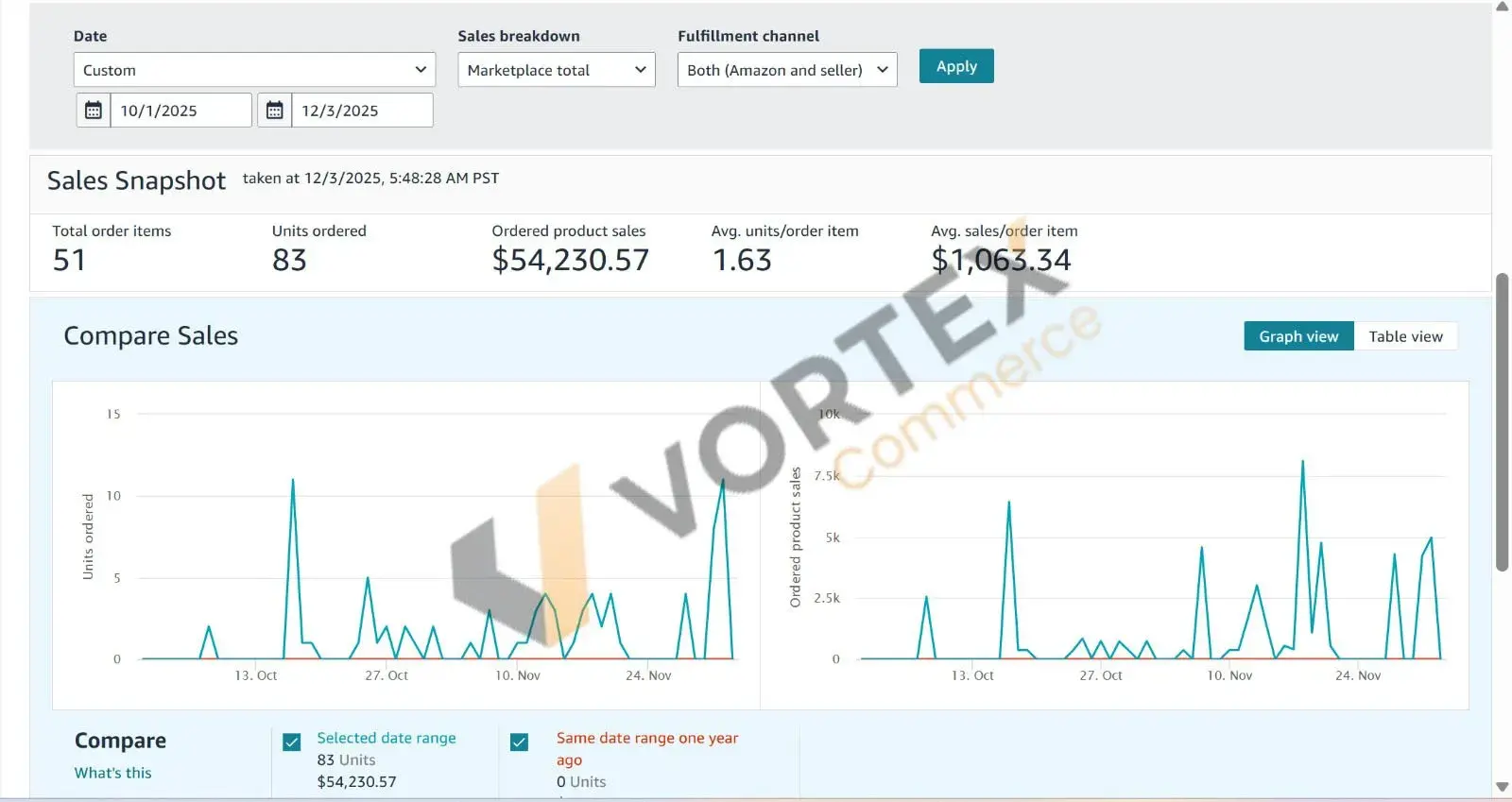Click the highest peak in Ordered product sales chart
This screenshot has width=1512, height=802.
point(1302,462)
